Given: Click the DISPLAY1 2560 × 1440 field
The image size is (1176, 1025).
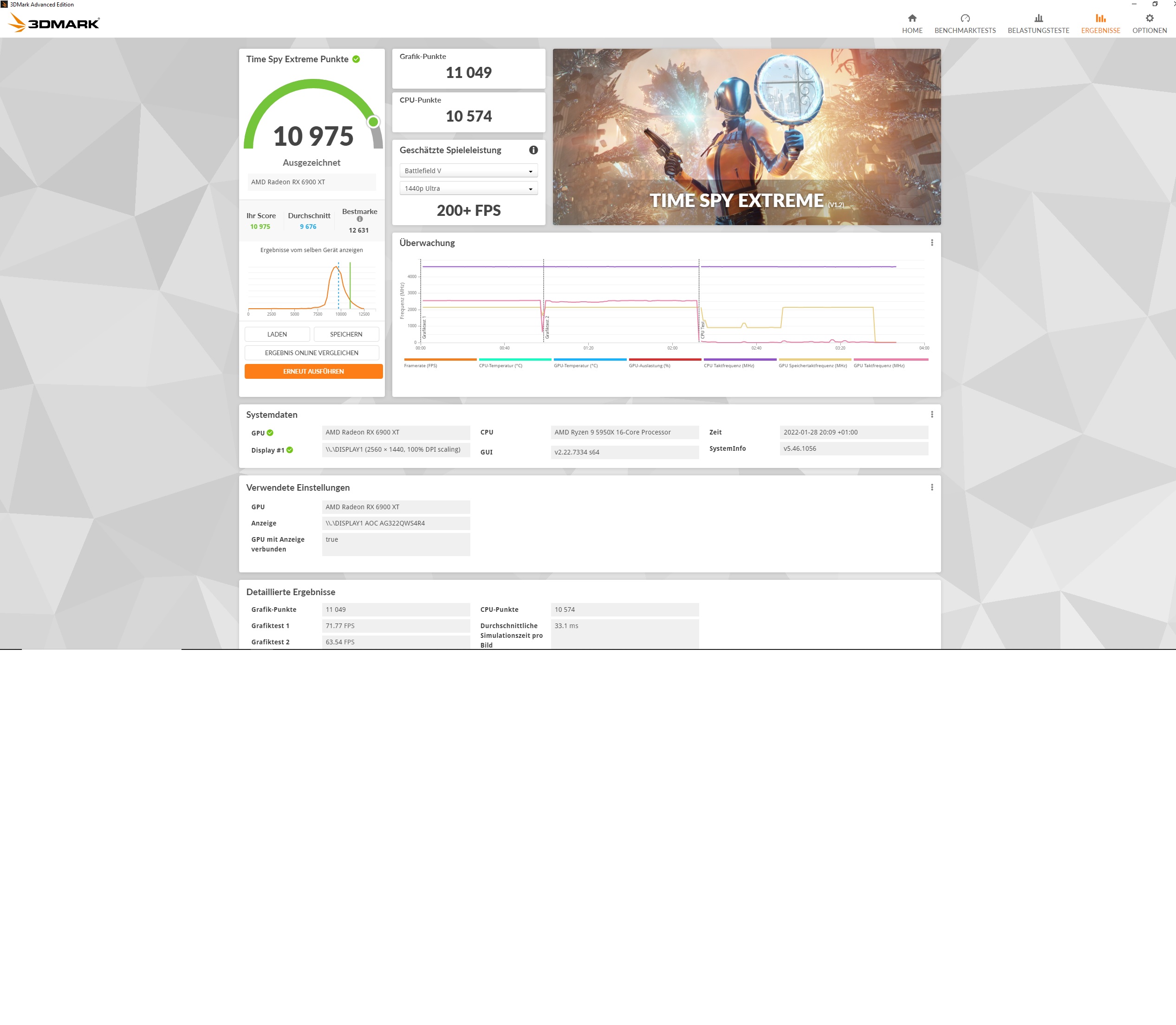Looking at the screenshot, I should click(x=396, y=449).
